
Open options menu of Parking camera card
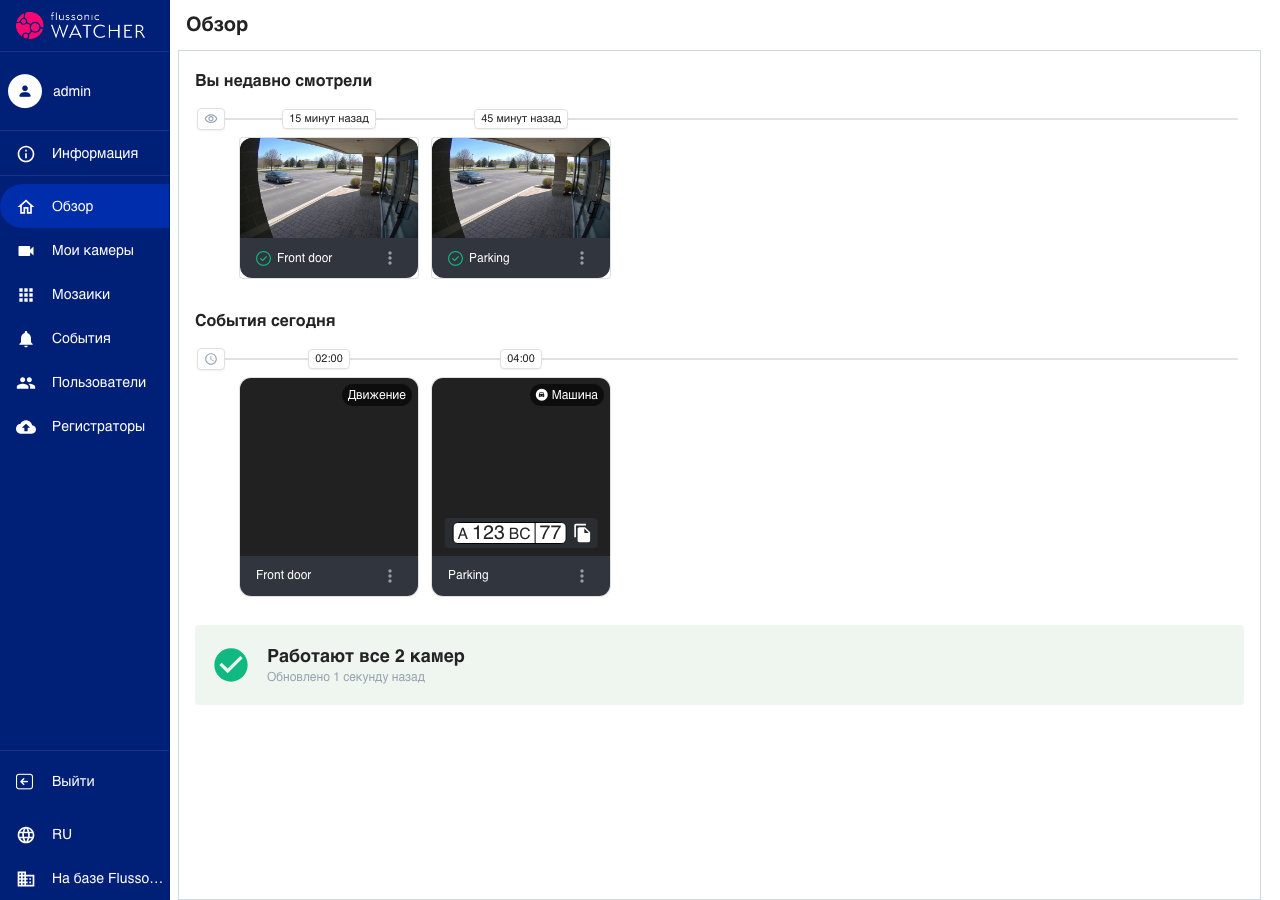[582, 258]
